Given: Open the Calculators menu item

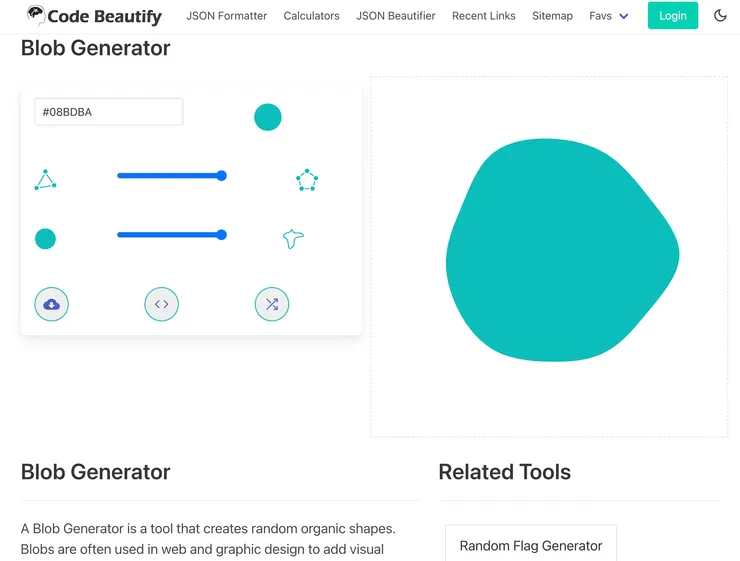Looking at the screenshot, I should point(311,16).
